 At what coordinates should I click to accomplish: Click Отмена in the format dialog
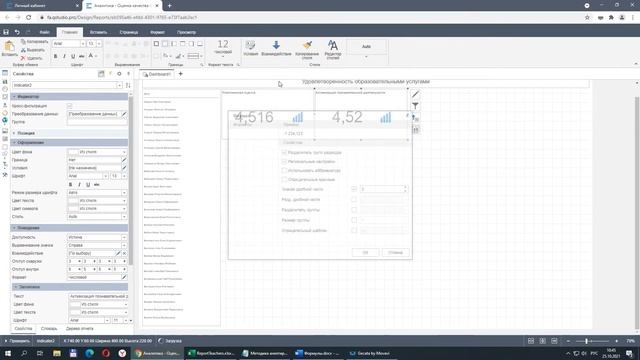[395, 253]
